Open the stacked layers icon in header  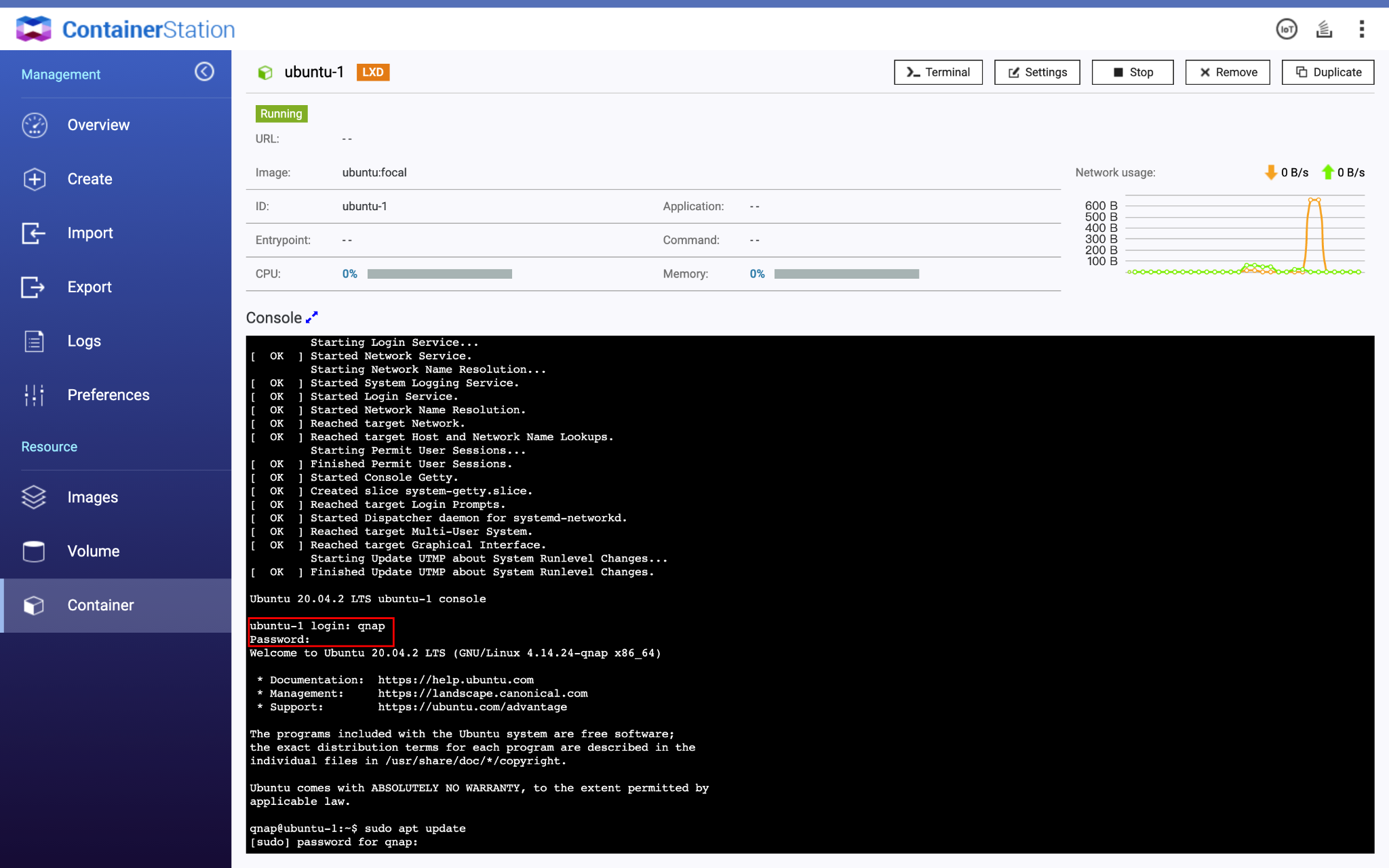coord(1324,29)
